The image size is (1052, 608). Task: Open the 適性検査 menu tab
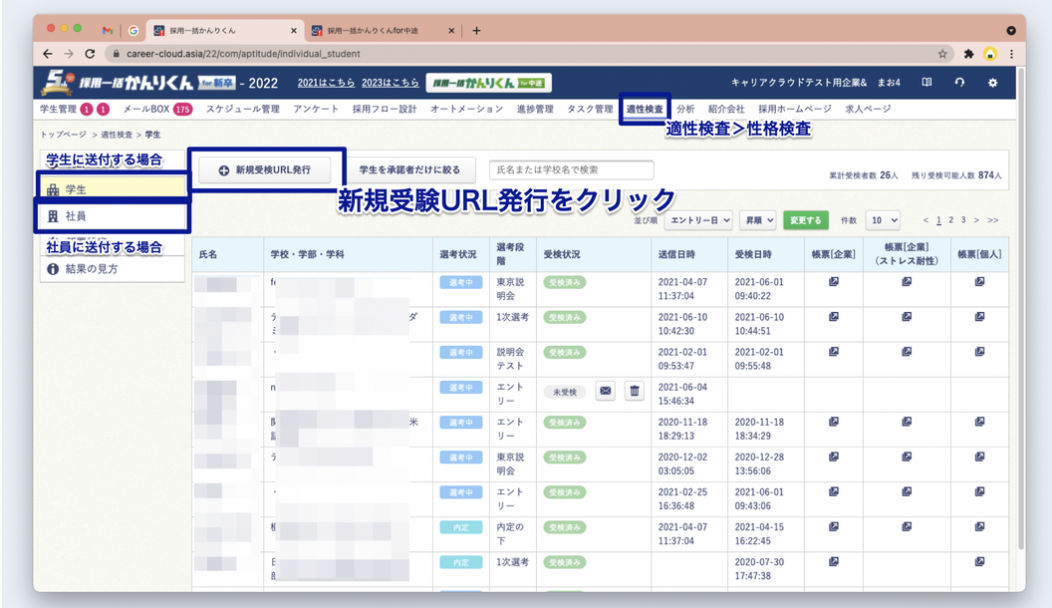644,108
